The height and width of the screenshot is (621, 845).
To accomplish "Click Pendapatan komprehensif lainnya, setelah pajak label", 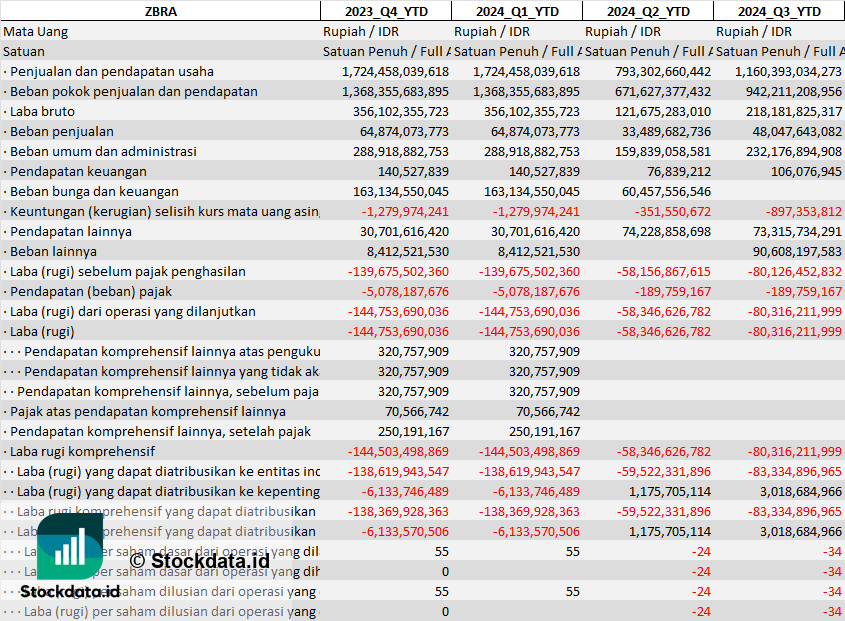I will (x=160, y=431).
